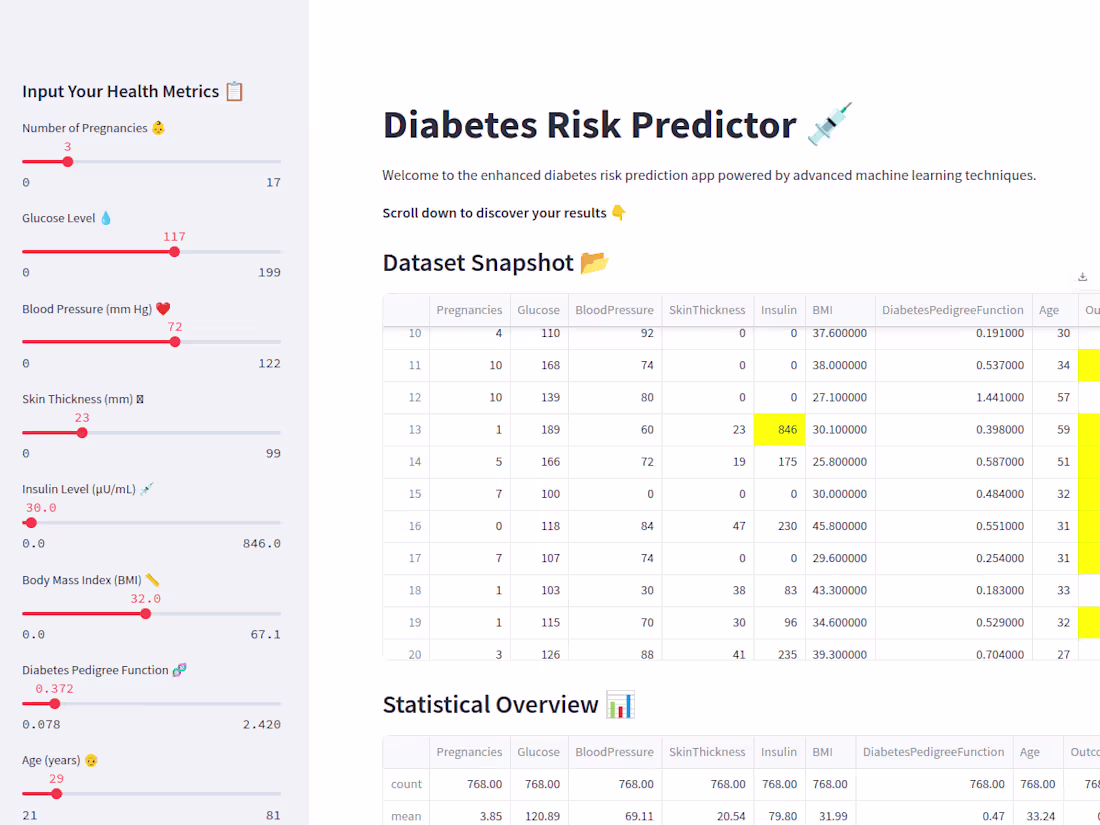Image resolution: width=1100 pixels, height=825 pixels.
Task: Click the bar chart icon next to Statistical Overview
Action: click(x=620, y=704)
